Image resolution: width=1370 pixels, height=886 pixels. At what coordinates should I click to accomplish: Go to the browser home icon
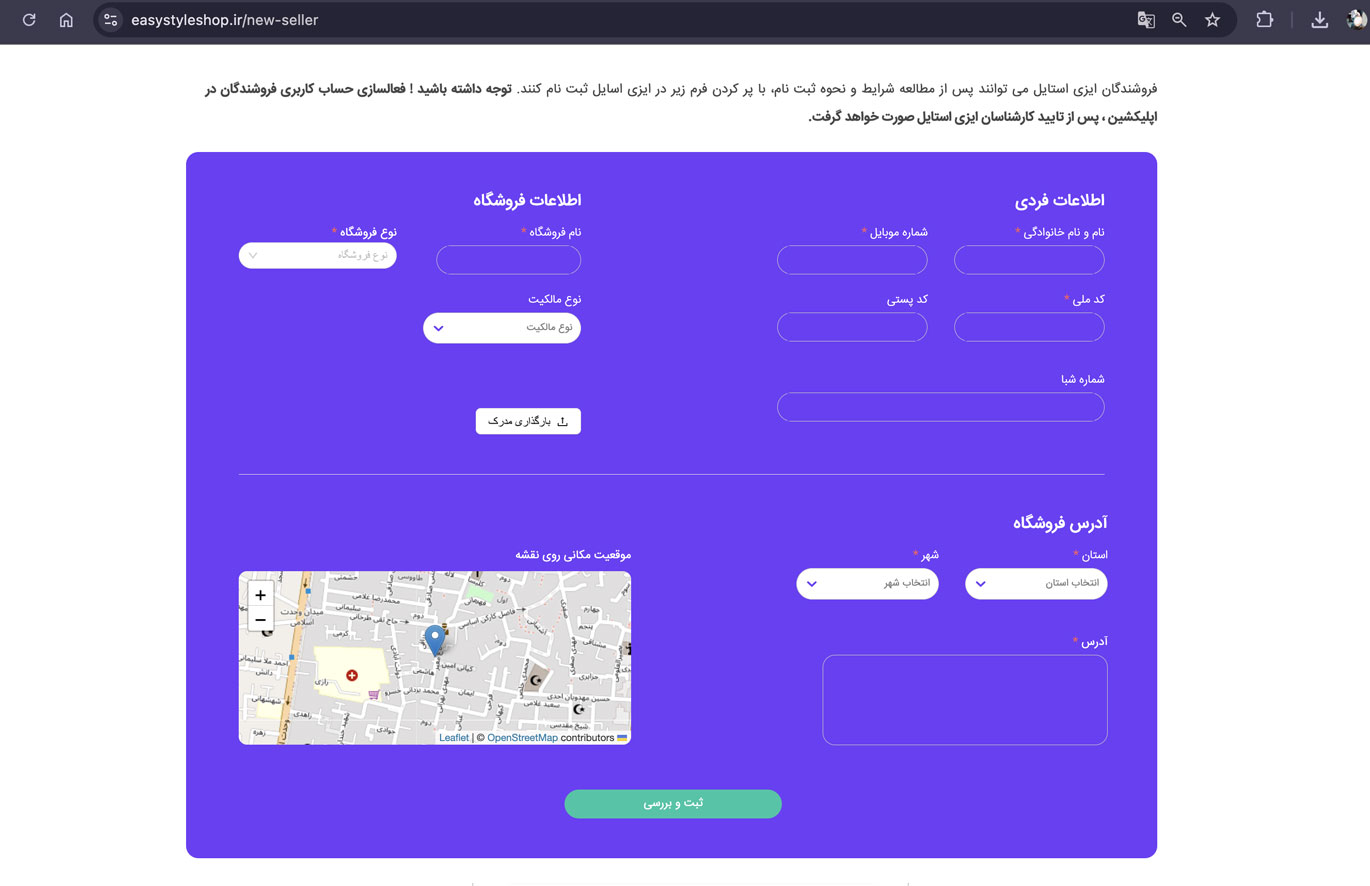tap(66, 20)
